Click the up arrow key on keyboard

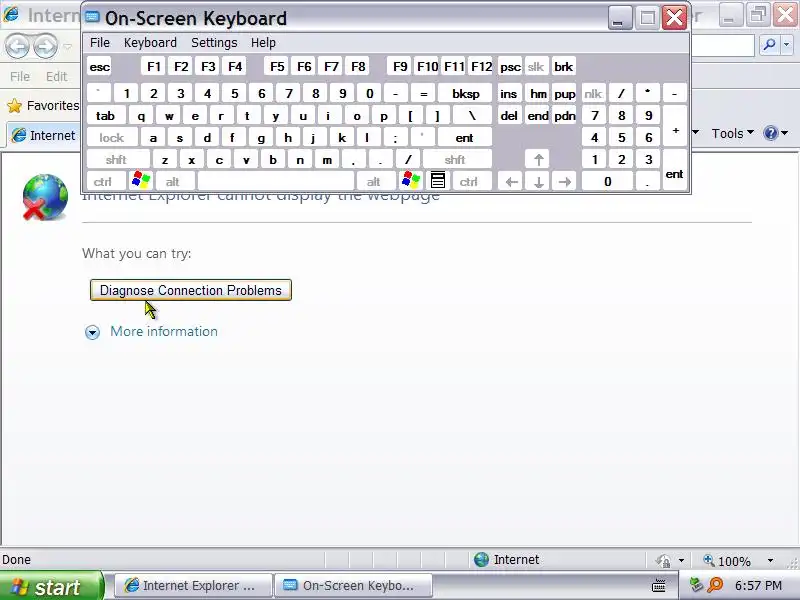tap(538, 160)
